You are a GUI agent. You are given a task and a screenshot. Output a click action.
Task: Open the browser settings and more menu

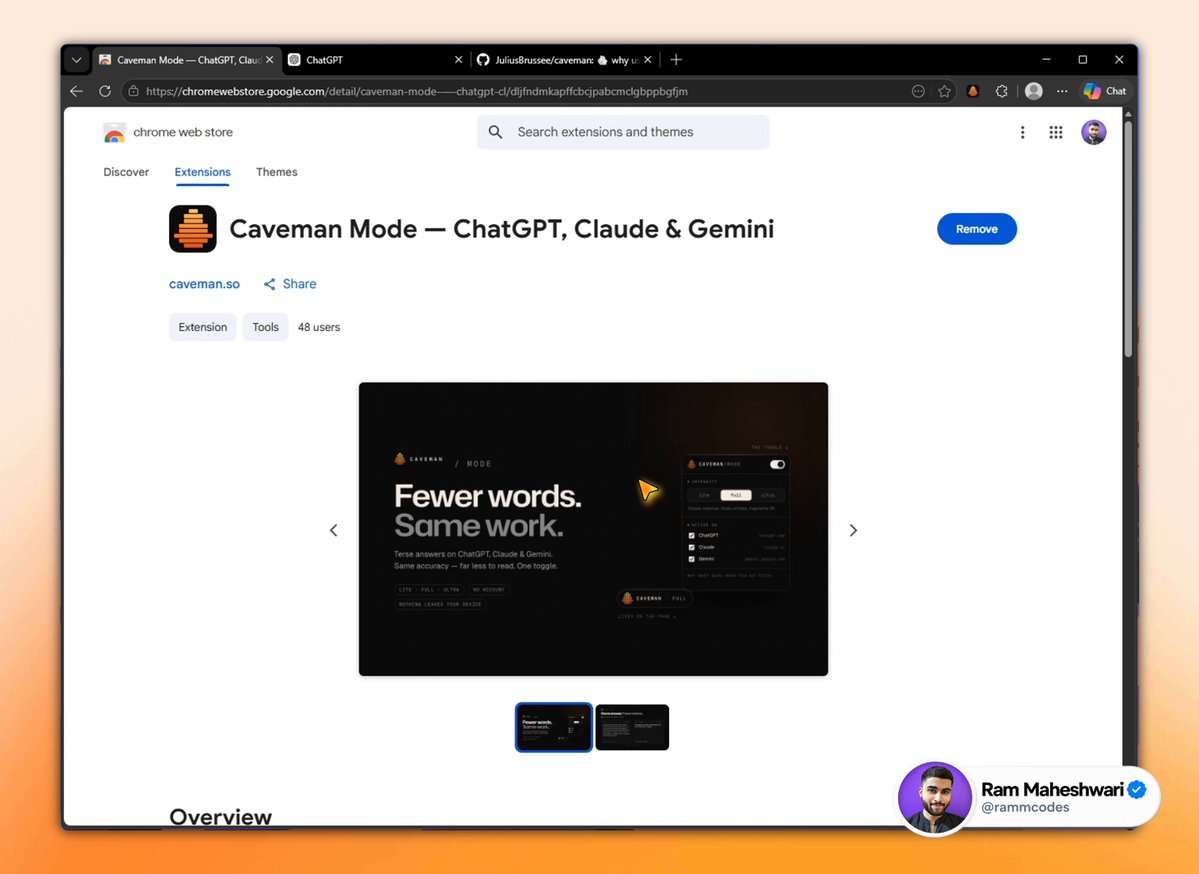1062,91
